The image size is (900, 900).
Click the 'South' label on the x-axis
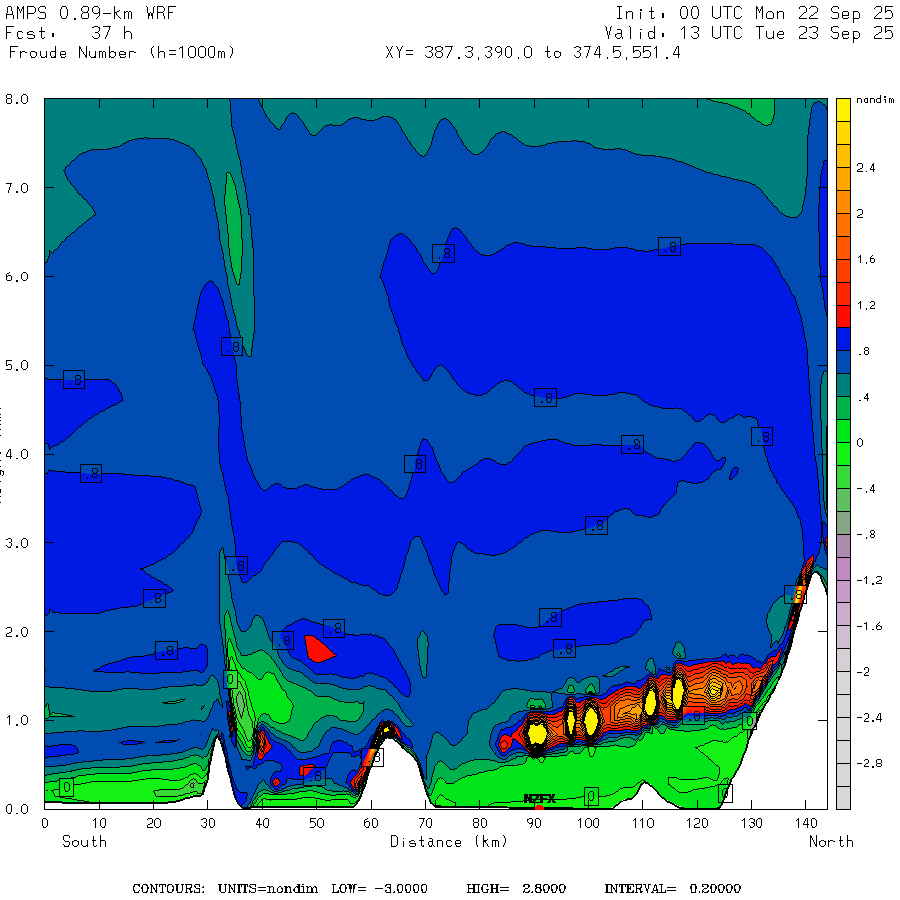pyautogui.click(x=84, y=841)
